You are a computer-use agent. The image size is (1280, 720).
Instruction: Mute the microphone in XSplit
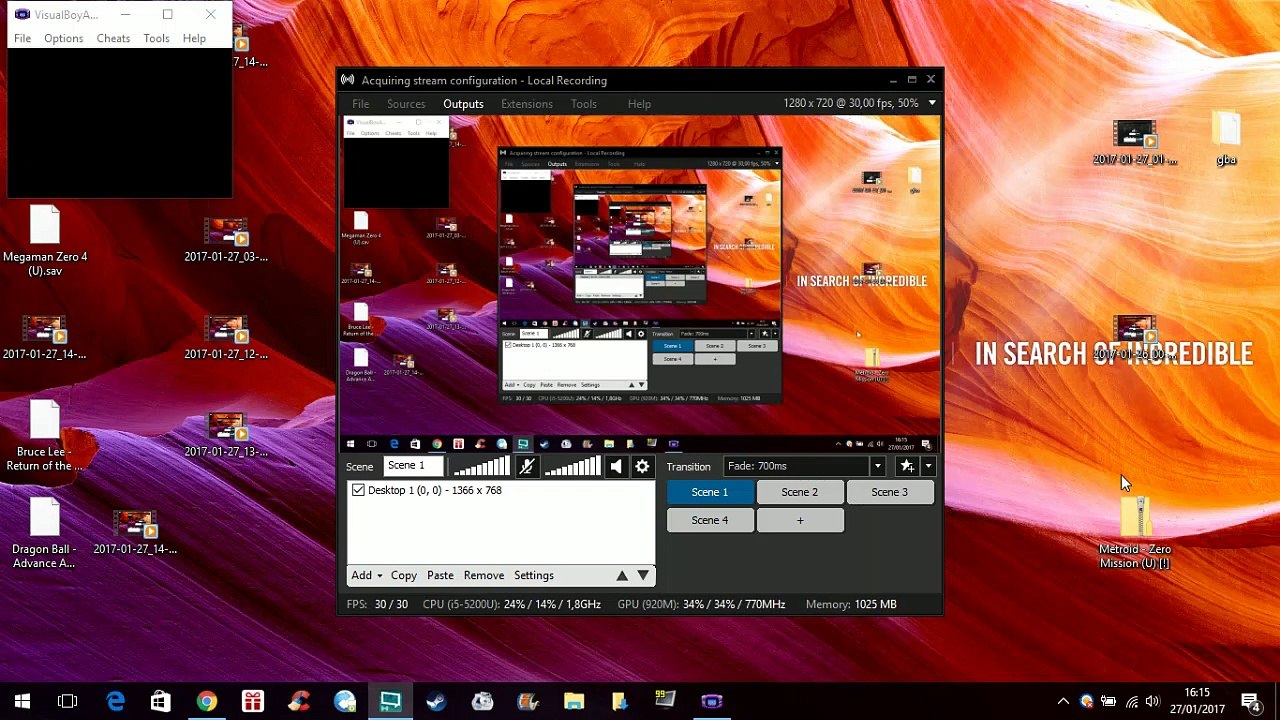click(x=526, y=467)
